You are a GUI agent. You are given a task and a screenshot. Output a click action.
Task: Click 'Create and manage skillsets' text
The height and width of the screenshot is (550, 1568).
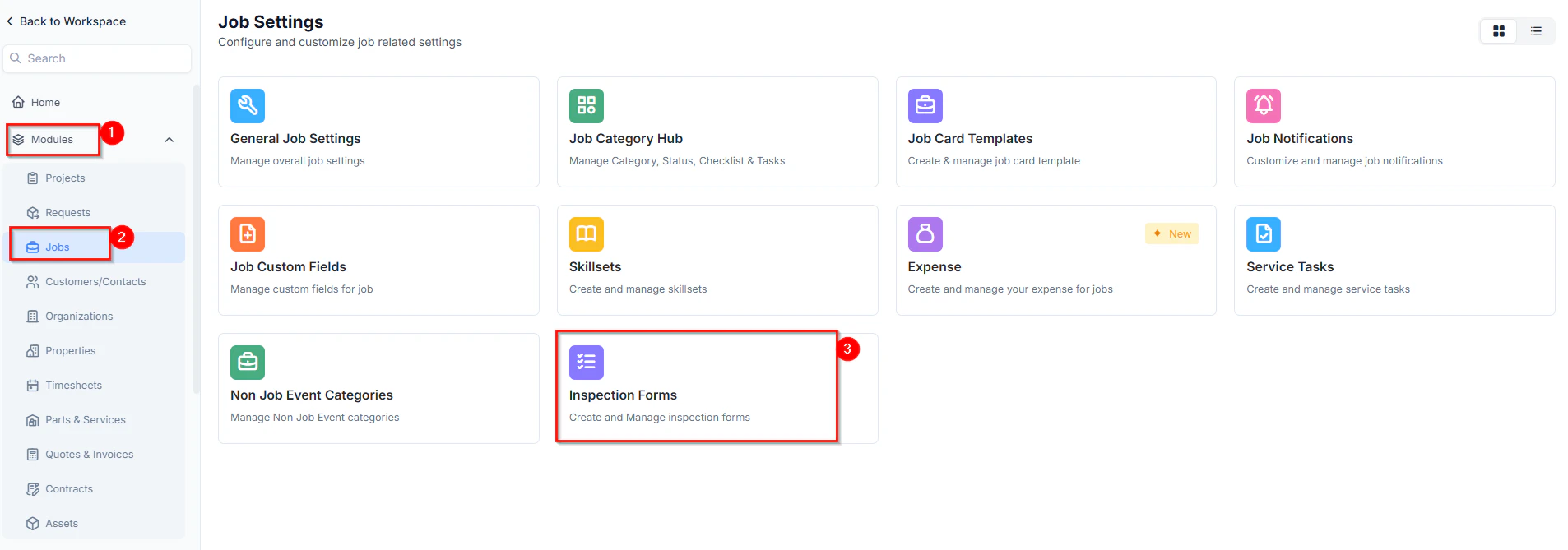click(638, 289)
